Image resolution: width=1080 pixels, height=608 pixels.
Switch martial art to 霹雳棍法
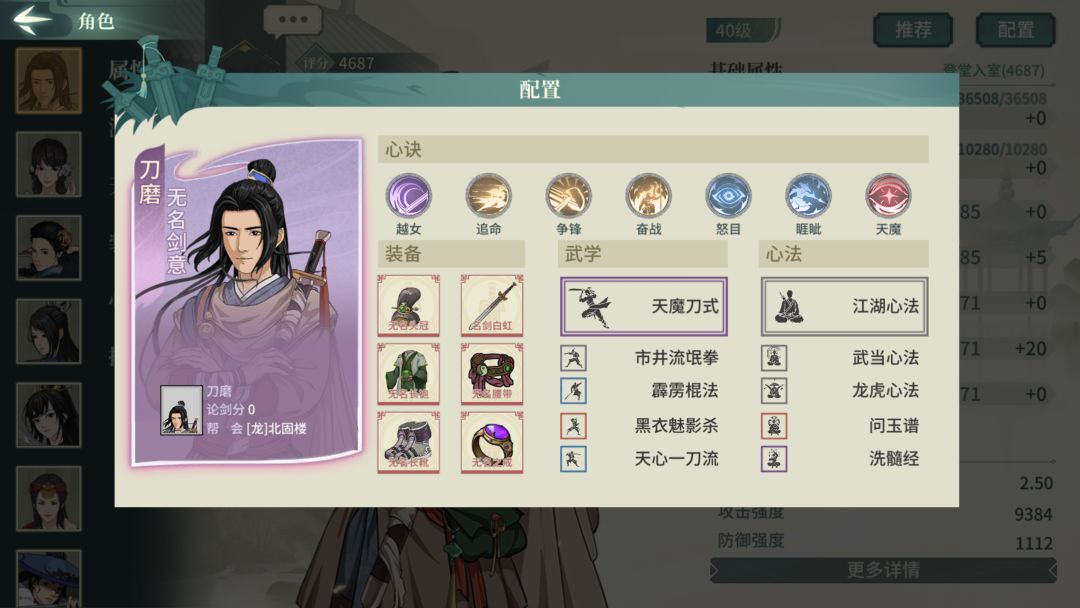pyautogui.click(x=643, y=391)
